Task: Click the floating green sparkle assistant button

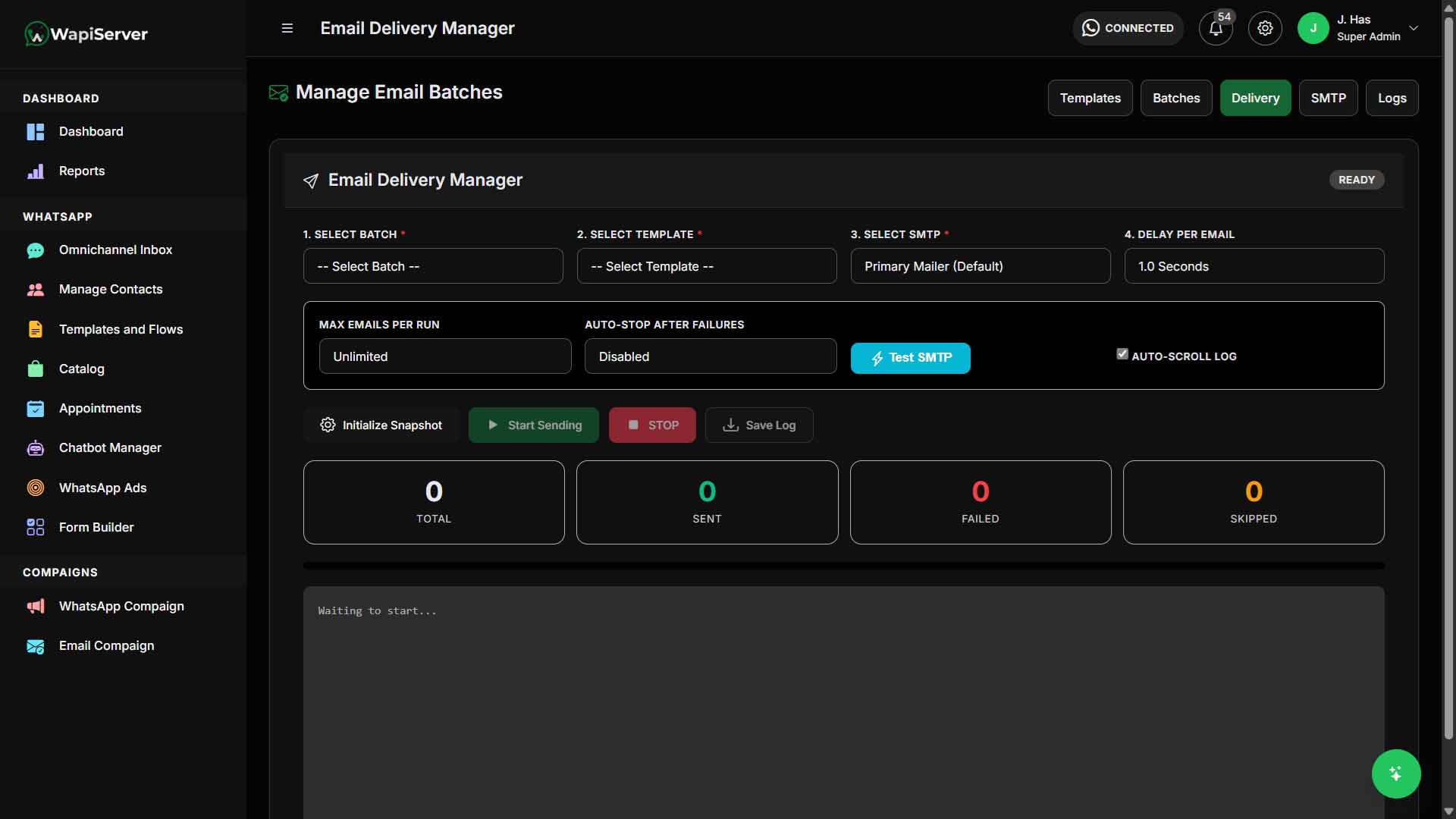Action: pyautogui.click(x=1396, y=773)
